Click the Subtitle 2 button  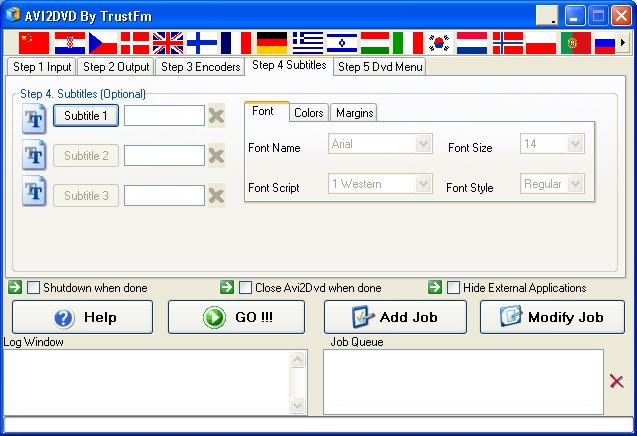point(86,156)
